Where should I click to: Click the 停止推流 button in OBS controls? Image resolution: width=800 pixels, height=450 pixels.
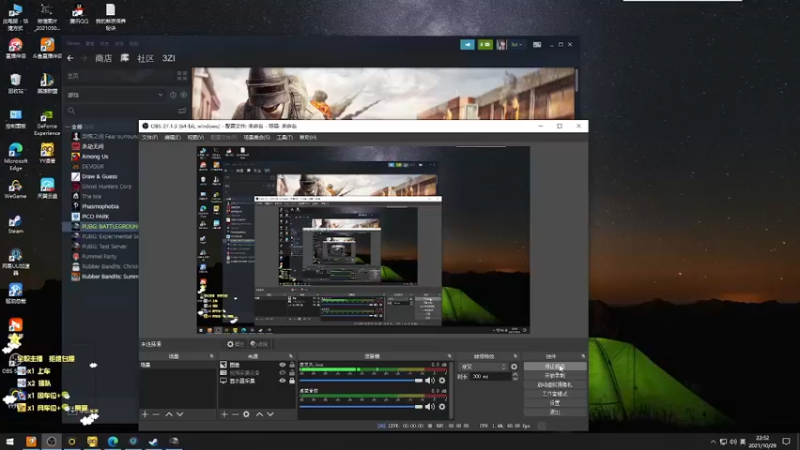pos(555,366)
